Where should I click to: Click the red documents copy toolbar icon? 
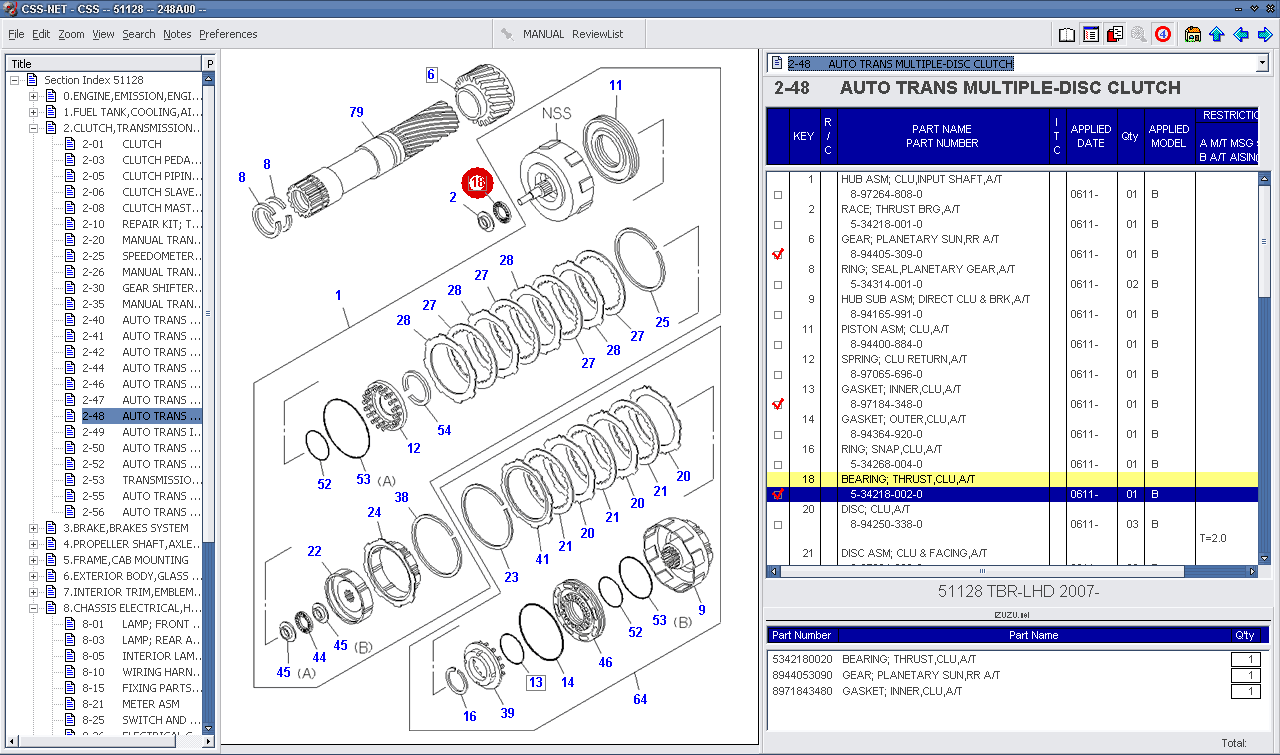[1115, 34]
